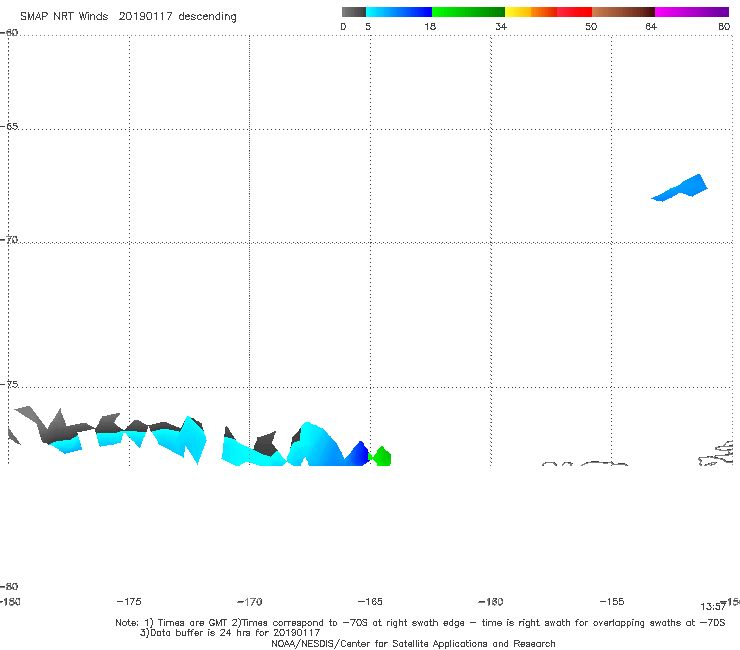This screenshot has width=740, height=650.
Task: Click the color scale label 18
Action: tap(430, 26)
